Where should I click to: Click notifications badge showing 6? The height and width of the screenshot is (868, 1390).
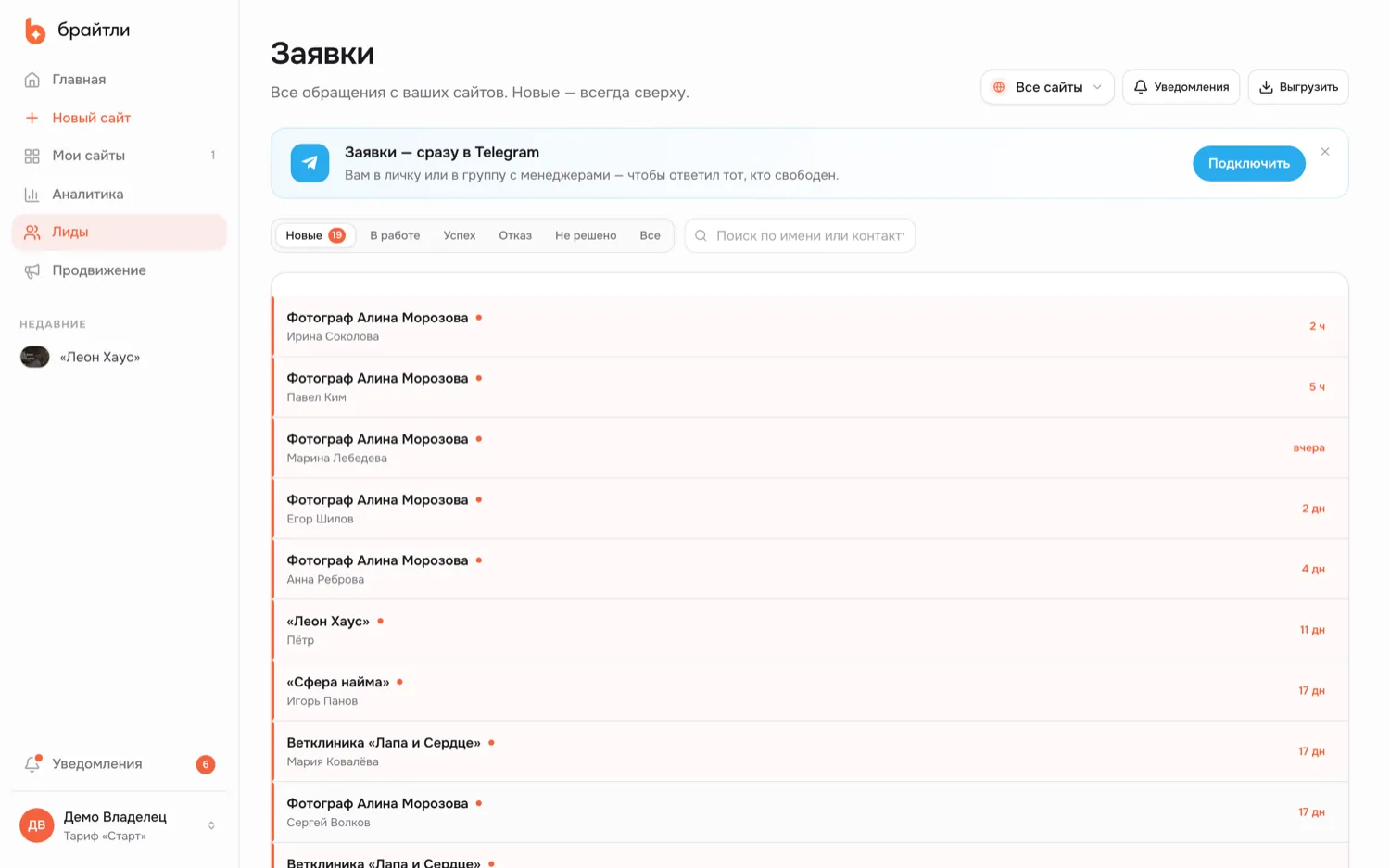click(206, 764)
